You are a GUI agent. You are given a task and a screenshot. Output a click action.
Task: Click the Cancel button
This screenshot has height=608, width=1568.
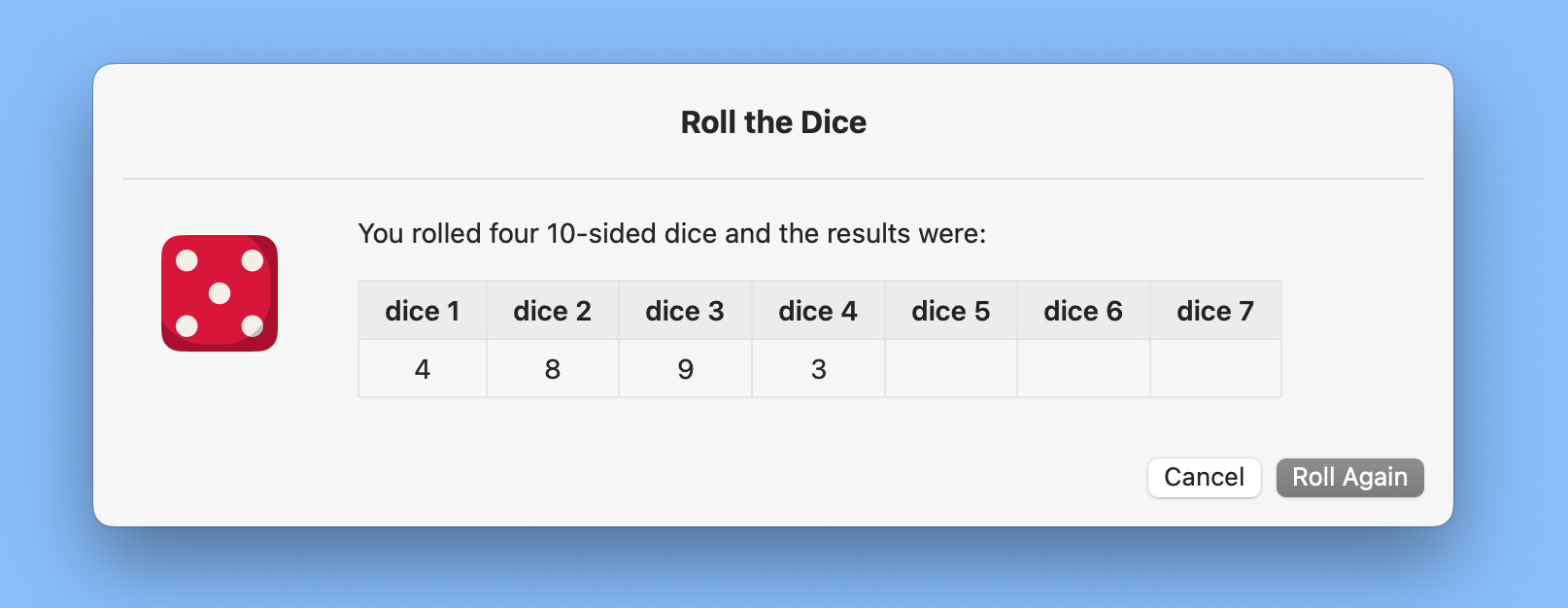(1204, 477)
